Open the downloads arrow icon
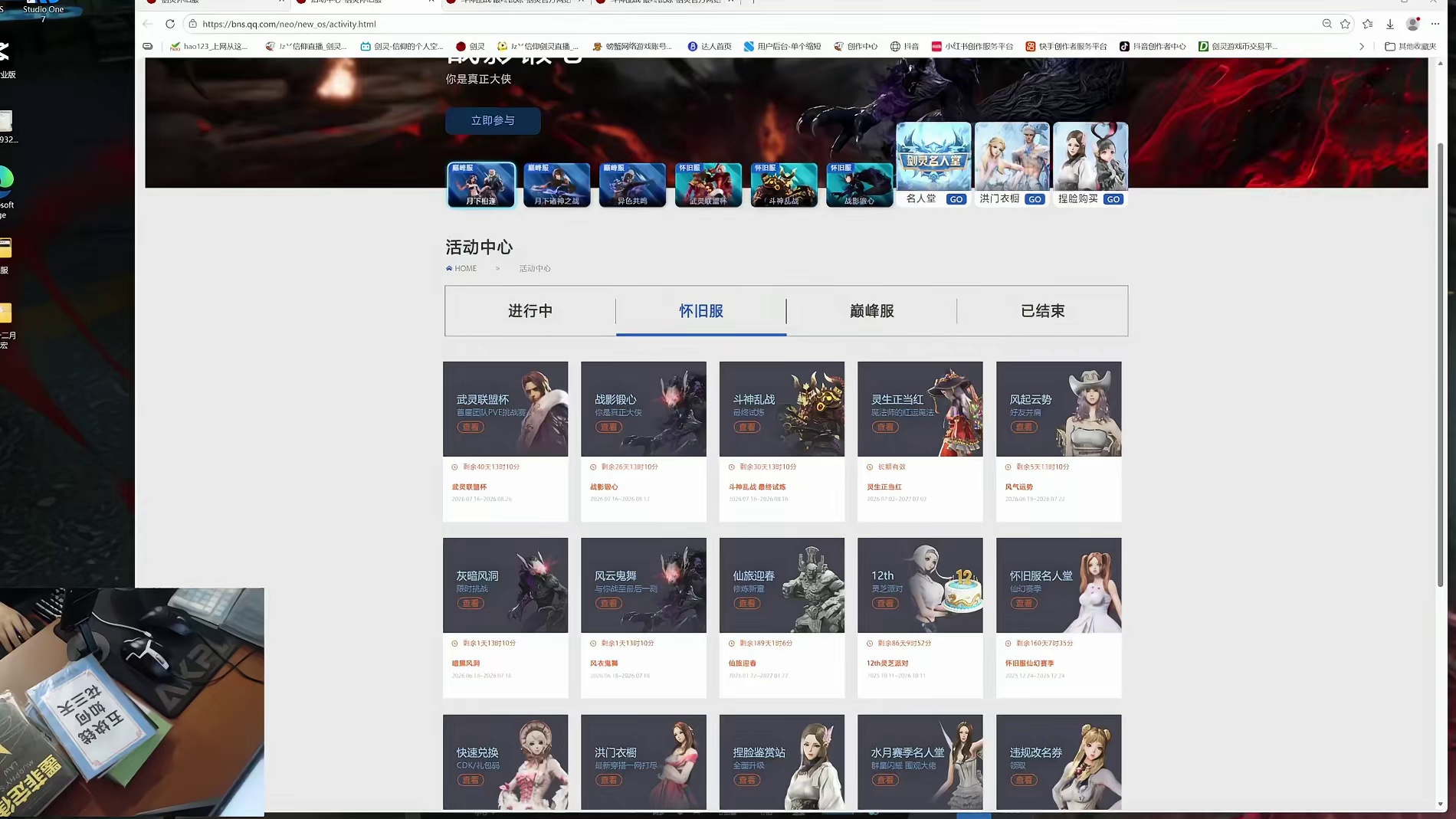 [x=1389, y=24]
